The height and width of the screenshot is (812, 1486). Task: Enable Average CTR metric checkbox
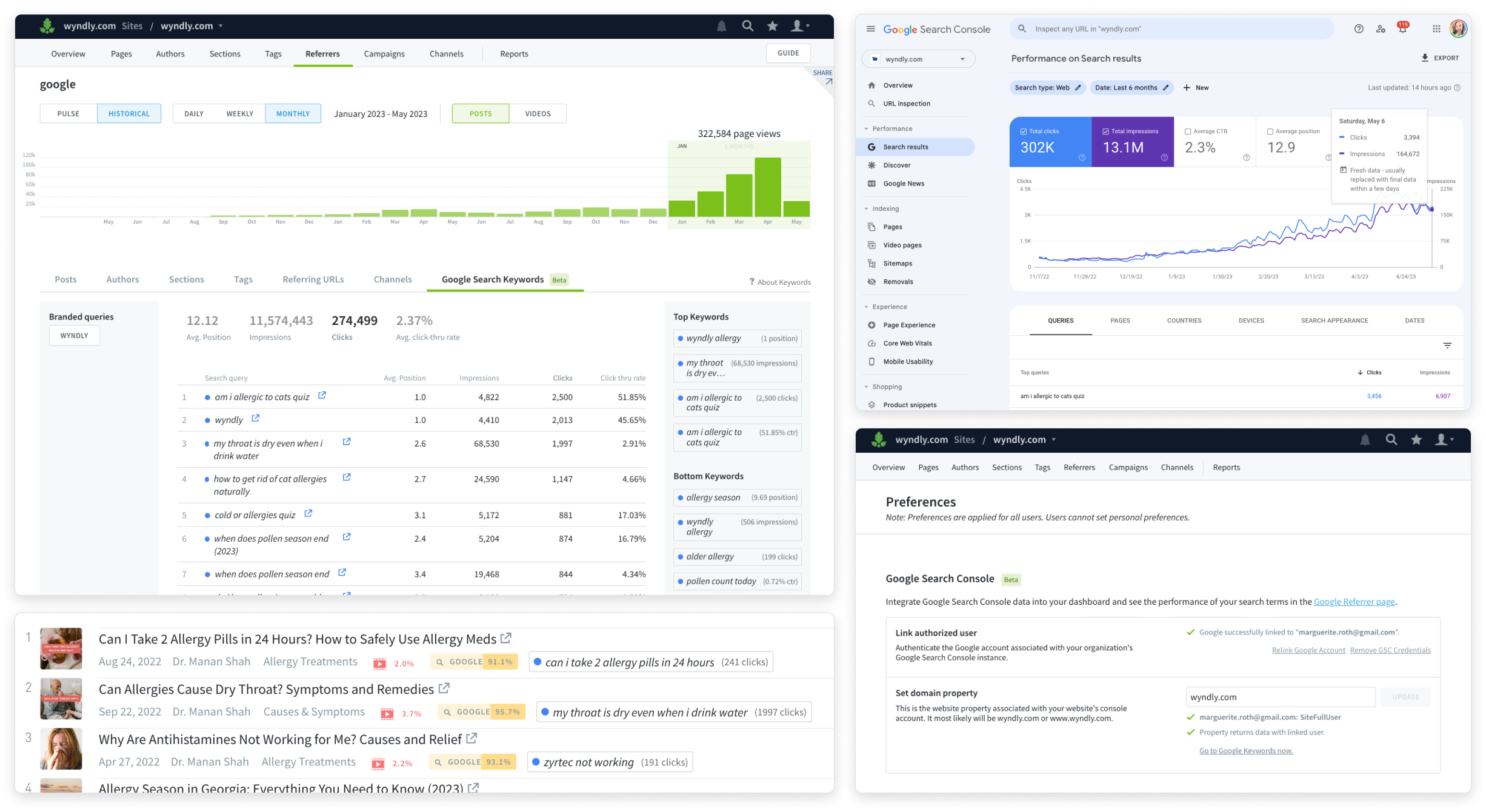pyautogui.click(x=1187, y=131)
